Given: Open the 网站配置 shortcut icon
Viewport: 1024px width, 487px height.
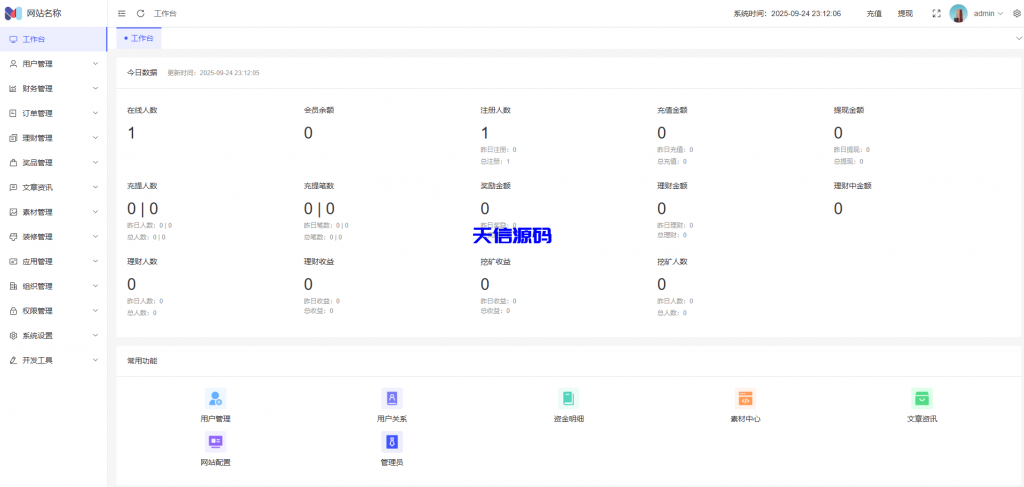Looking at the screenshot, I should [215, 441].
